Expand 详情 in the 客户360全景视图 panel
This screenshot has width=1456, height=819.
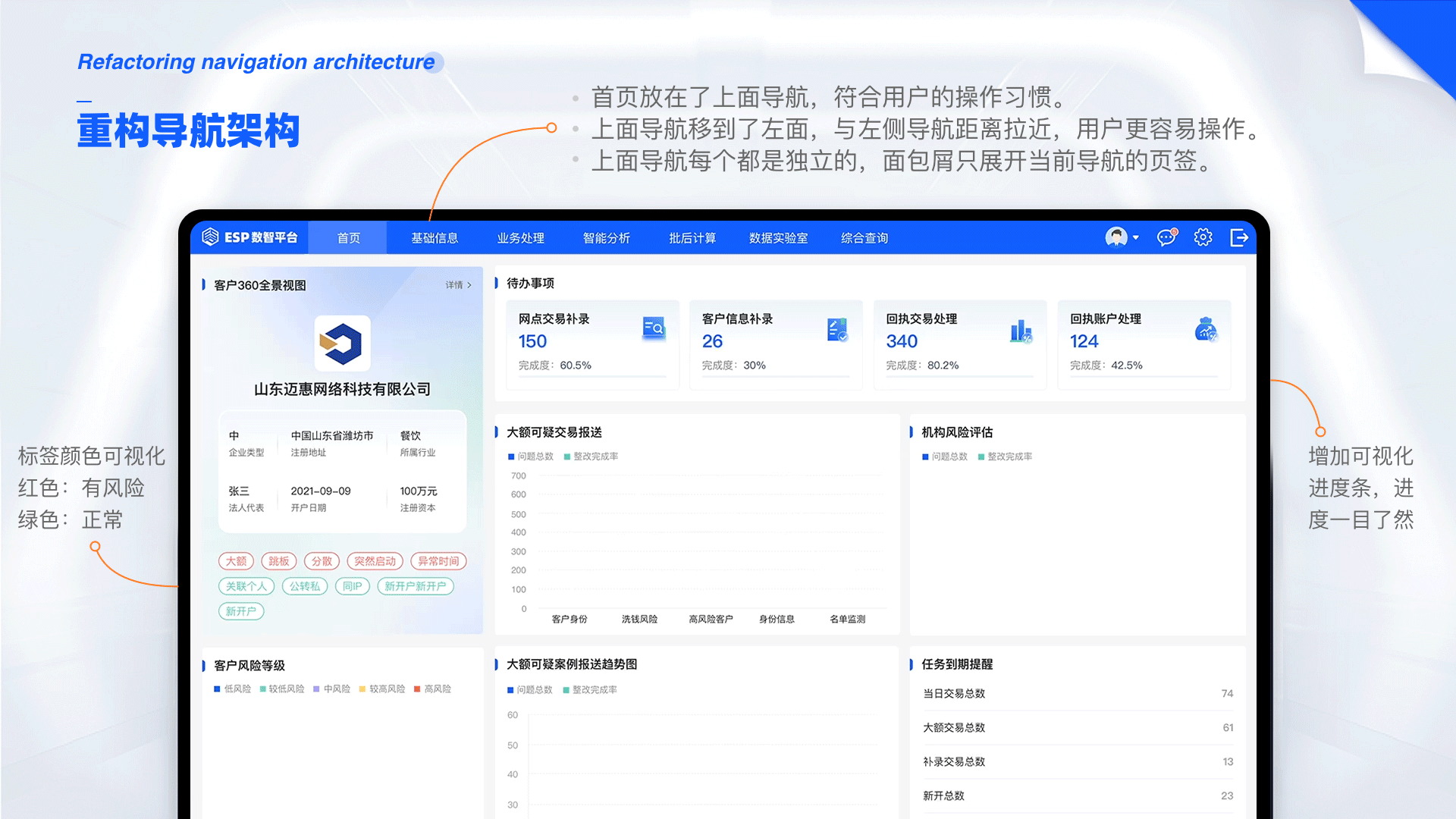tap(457, 284)
